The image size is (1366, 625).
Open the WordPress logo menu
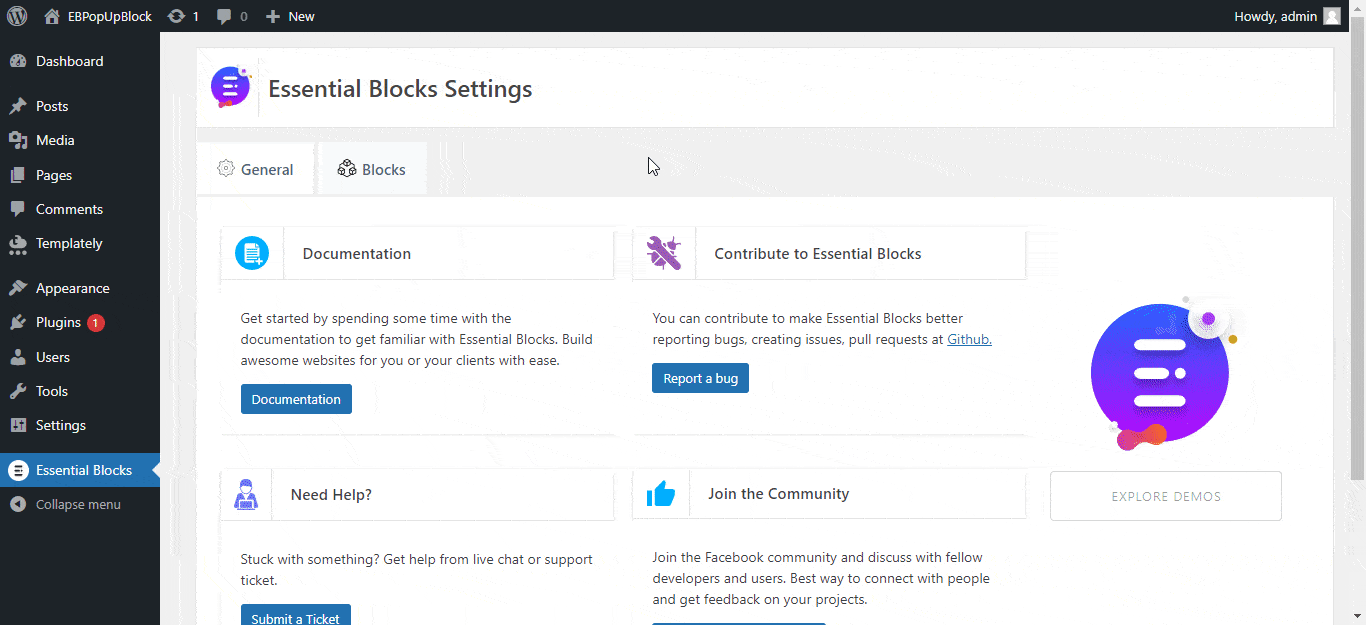pyautogui.click(x=17, y=16)
